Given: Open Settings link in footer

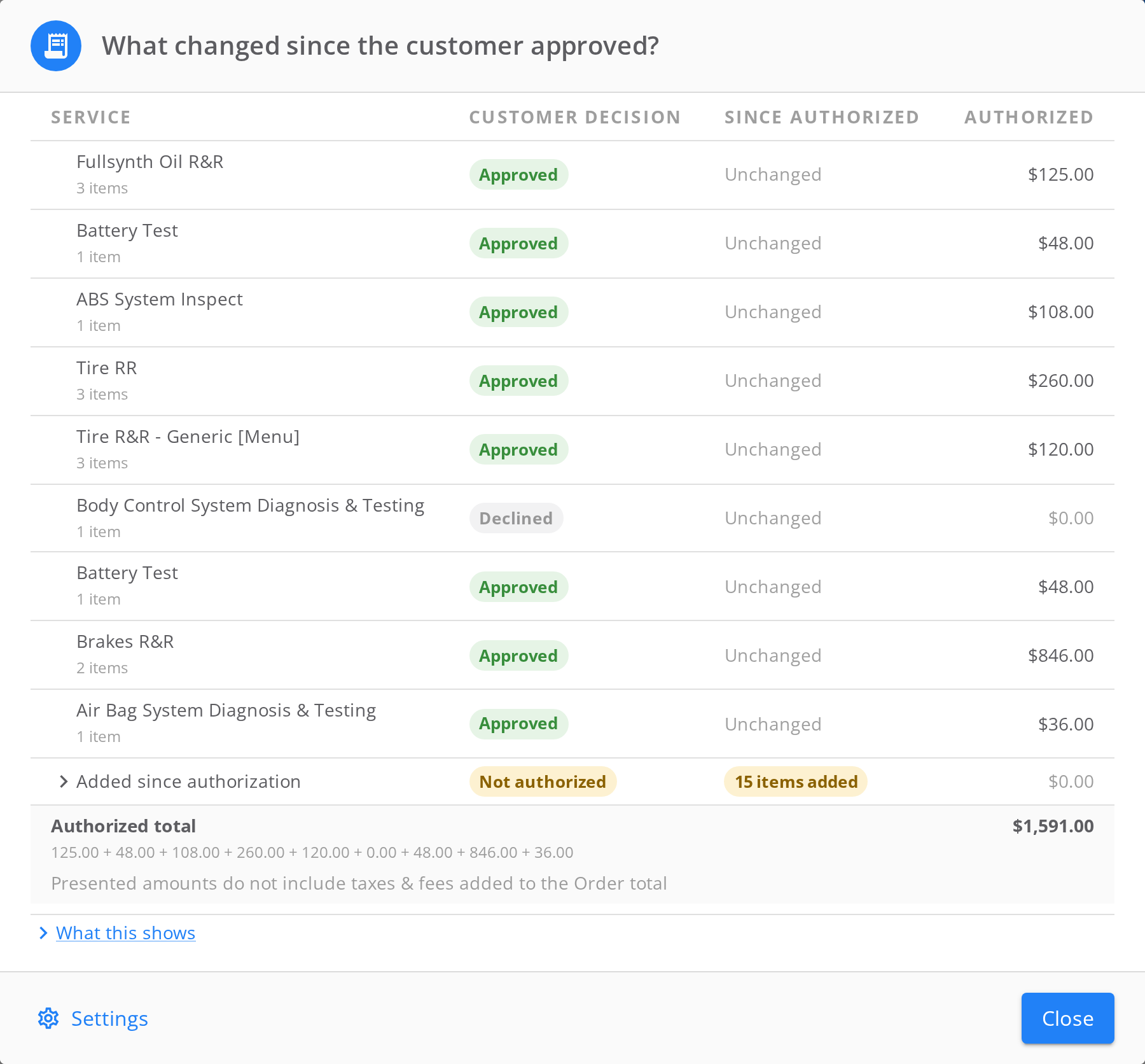Looking at the screenshot, I should pyautogui.click(x=109, y=1018).
